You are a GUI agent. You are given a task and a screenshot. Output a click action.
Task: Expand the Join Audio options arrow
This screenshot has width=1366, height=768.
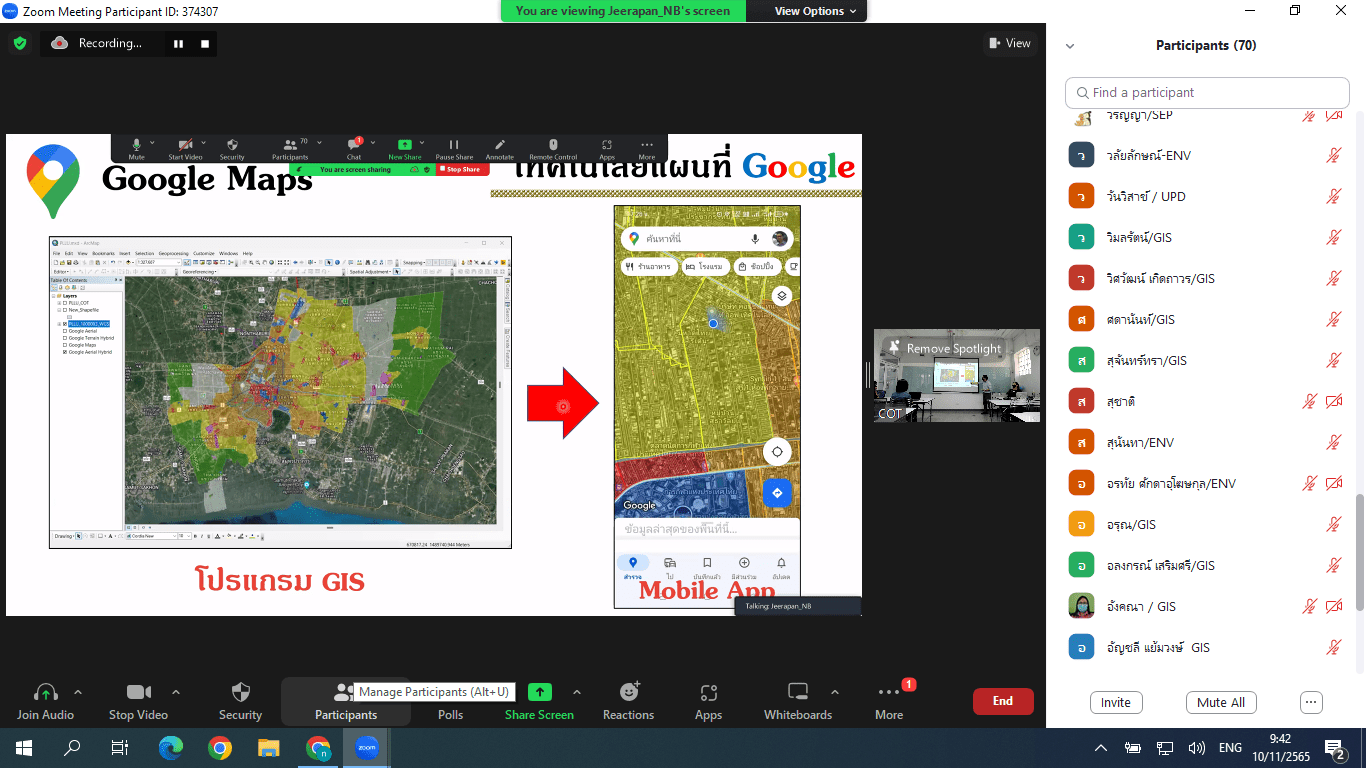pos(78,692)
